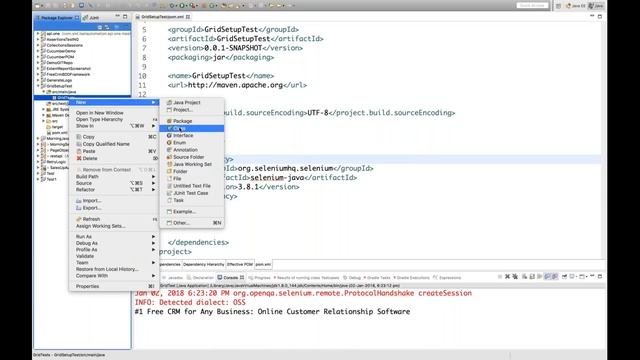Choose Java Project from New submenu

[191, 102]
